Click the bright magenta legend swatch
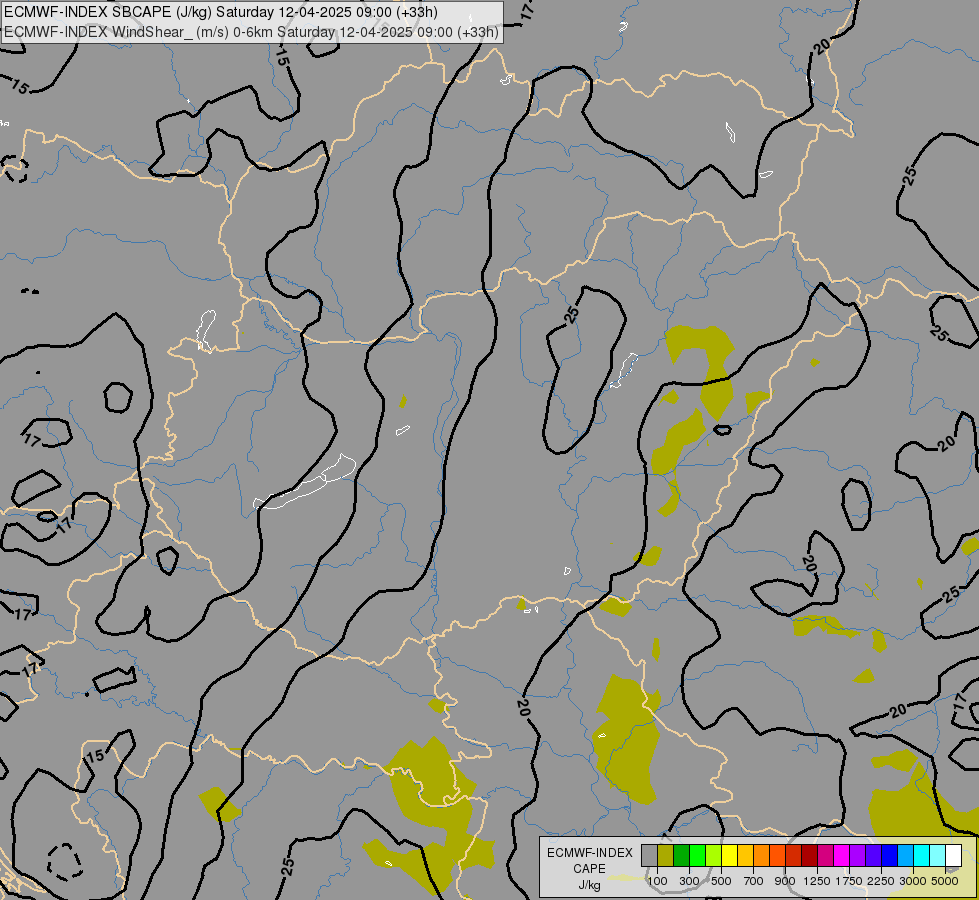Image resolution: width=979 pixels, height=900 pixels. tap(842, 856)
